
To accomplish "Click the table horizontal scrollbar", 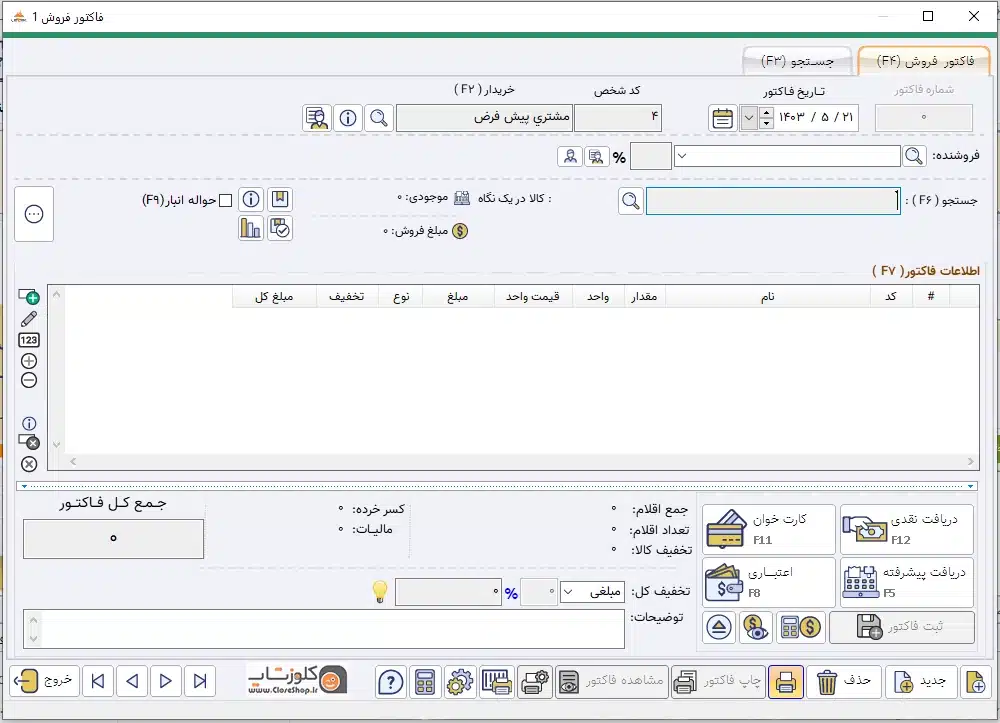I will (x=522, y=462).
